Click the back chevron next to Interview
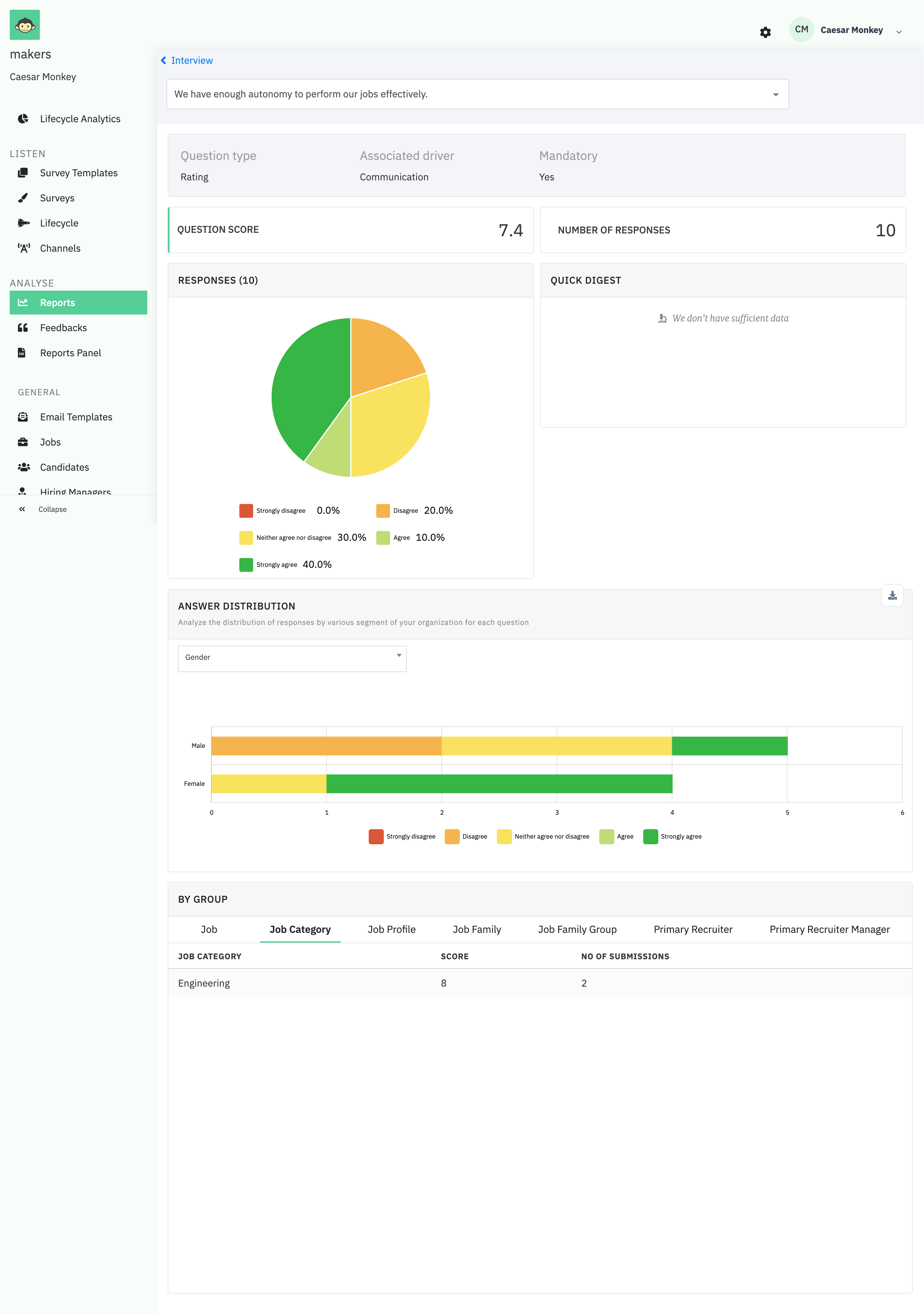This screenshot has height=1314, width=924. [x=163, y=61]
